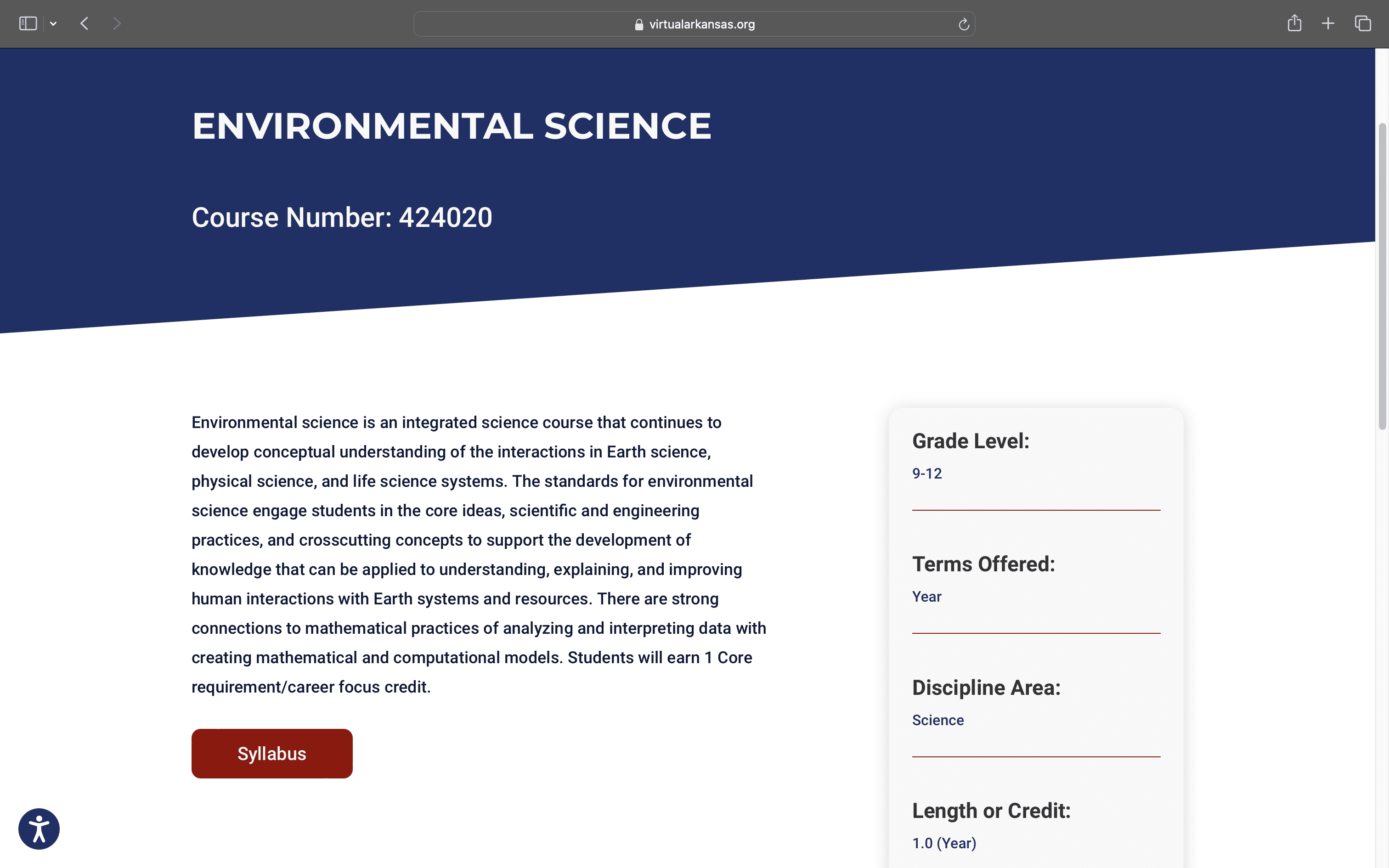1389x868 pixels.
Task: Click the Terms Offered: label
Action: [x=984, y=564]
